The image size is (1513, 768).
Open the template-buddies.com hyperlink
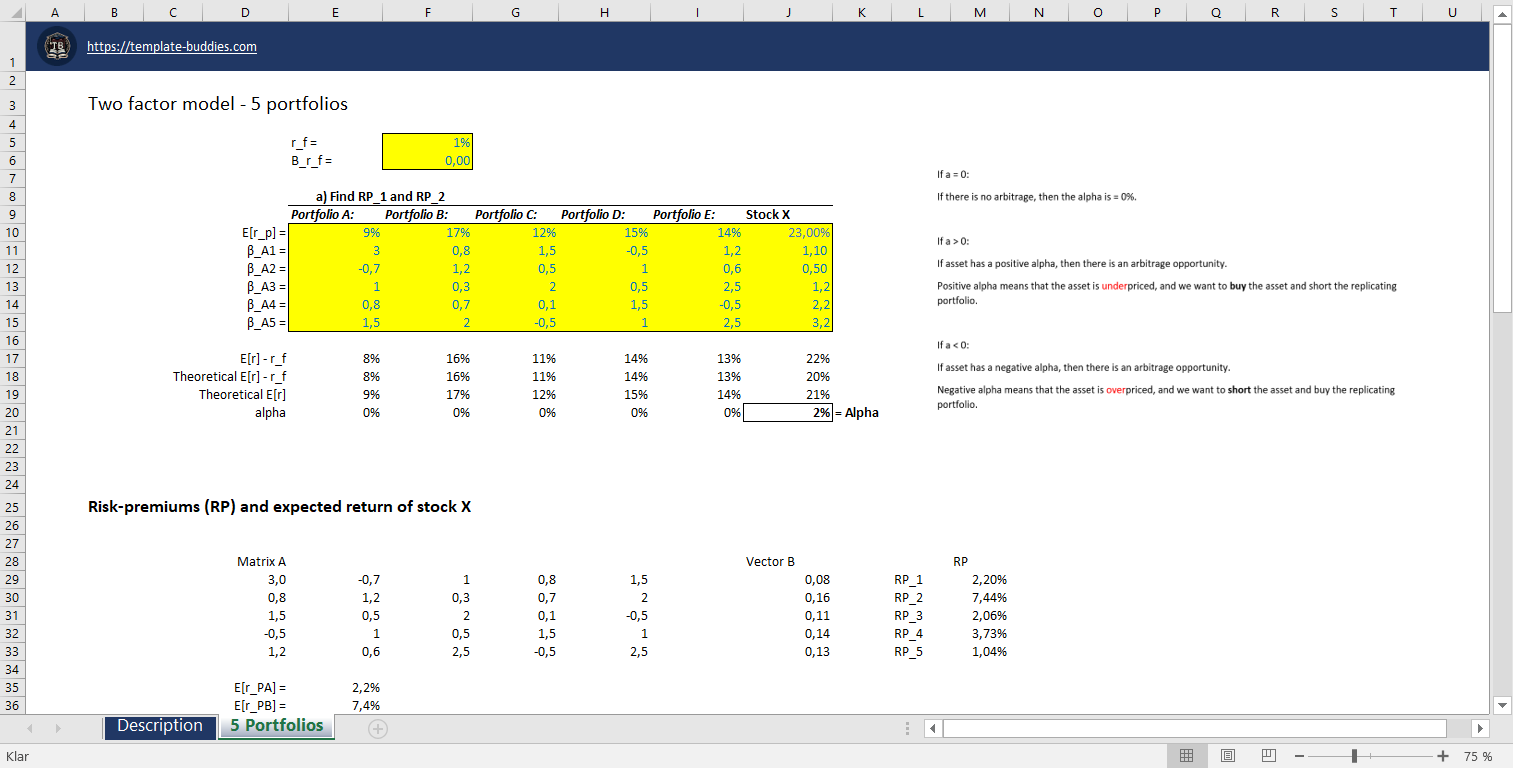172,46
